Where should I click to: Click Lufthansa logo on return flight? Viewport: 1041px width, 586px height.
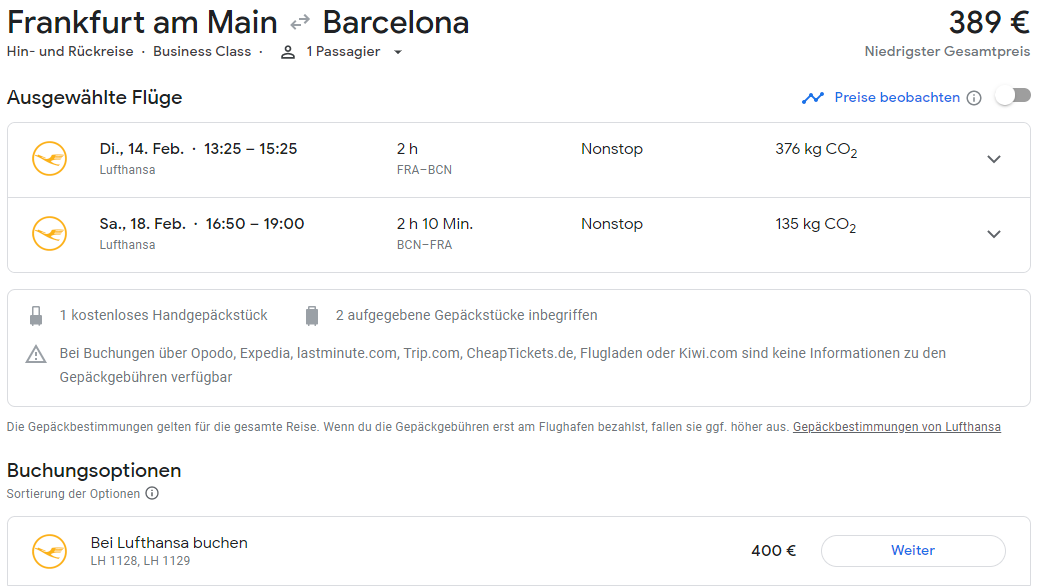(x=49, y=234)
